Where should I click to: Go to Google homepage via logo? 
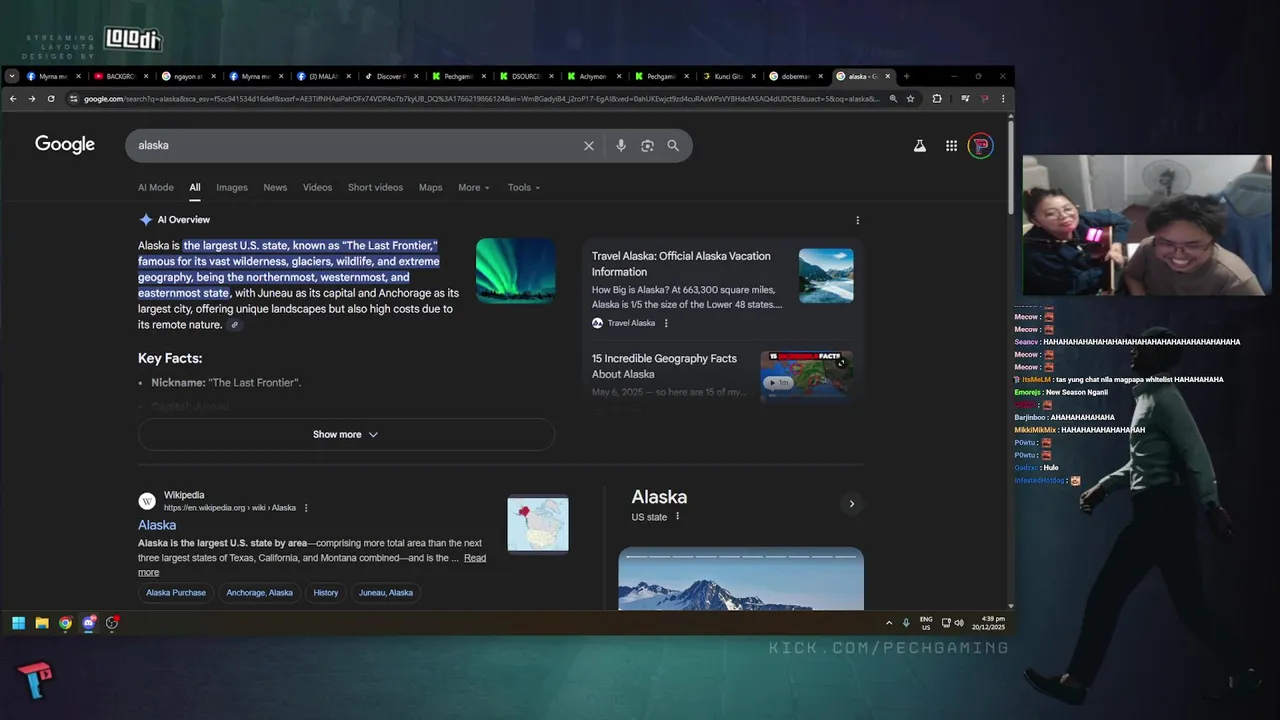tap(65, 145)
